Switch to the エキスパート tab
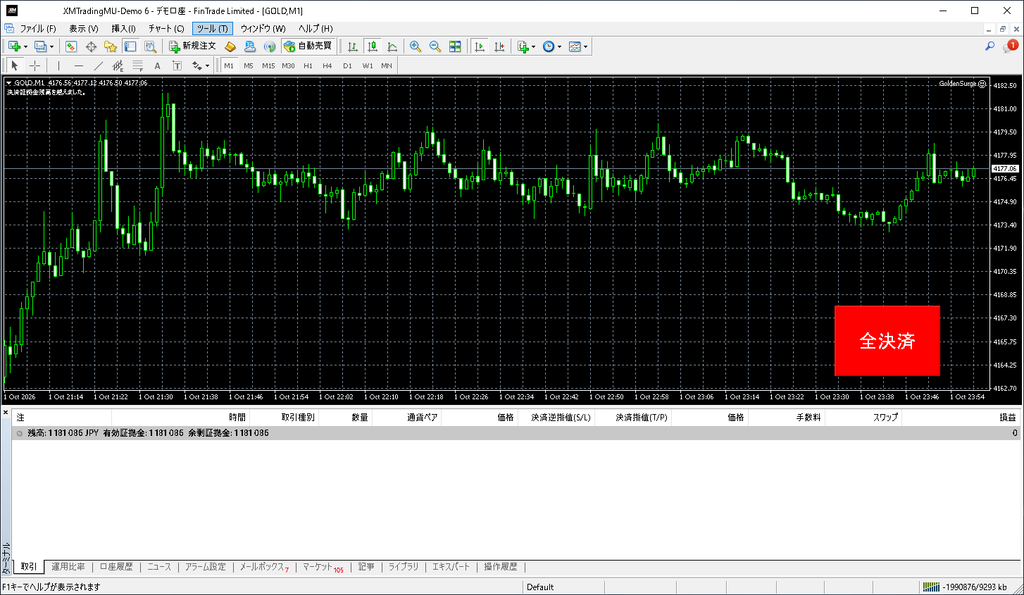The image size is (1024, 595). (x=451, y=567)
